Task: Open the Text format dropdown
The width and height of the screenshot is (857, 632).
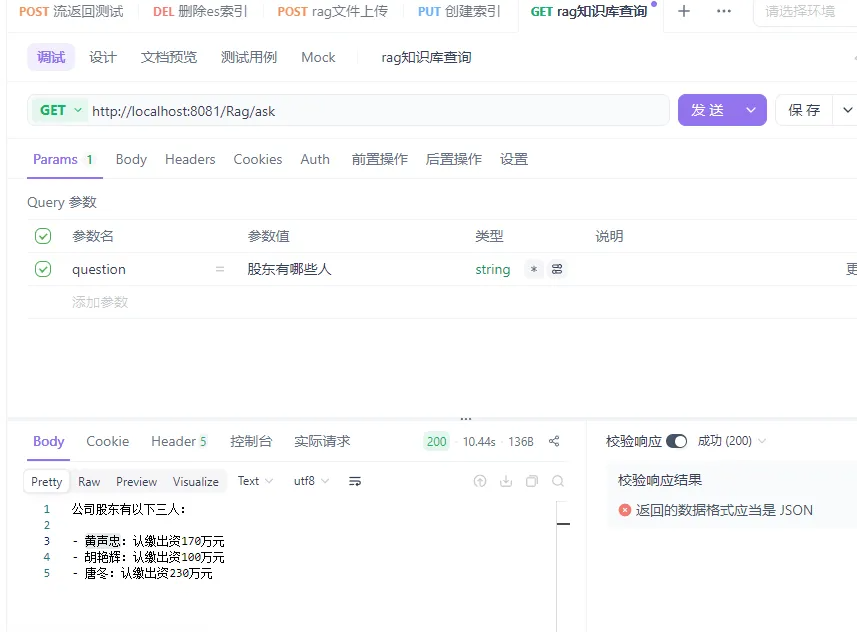Action: pos(255,481)
